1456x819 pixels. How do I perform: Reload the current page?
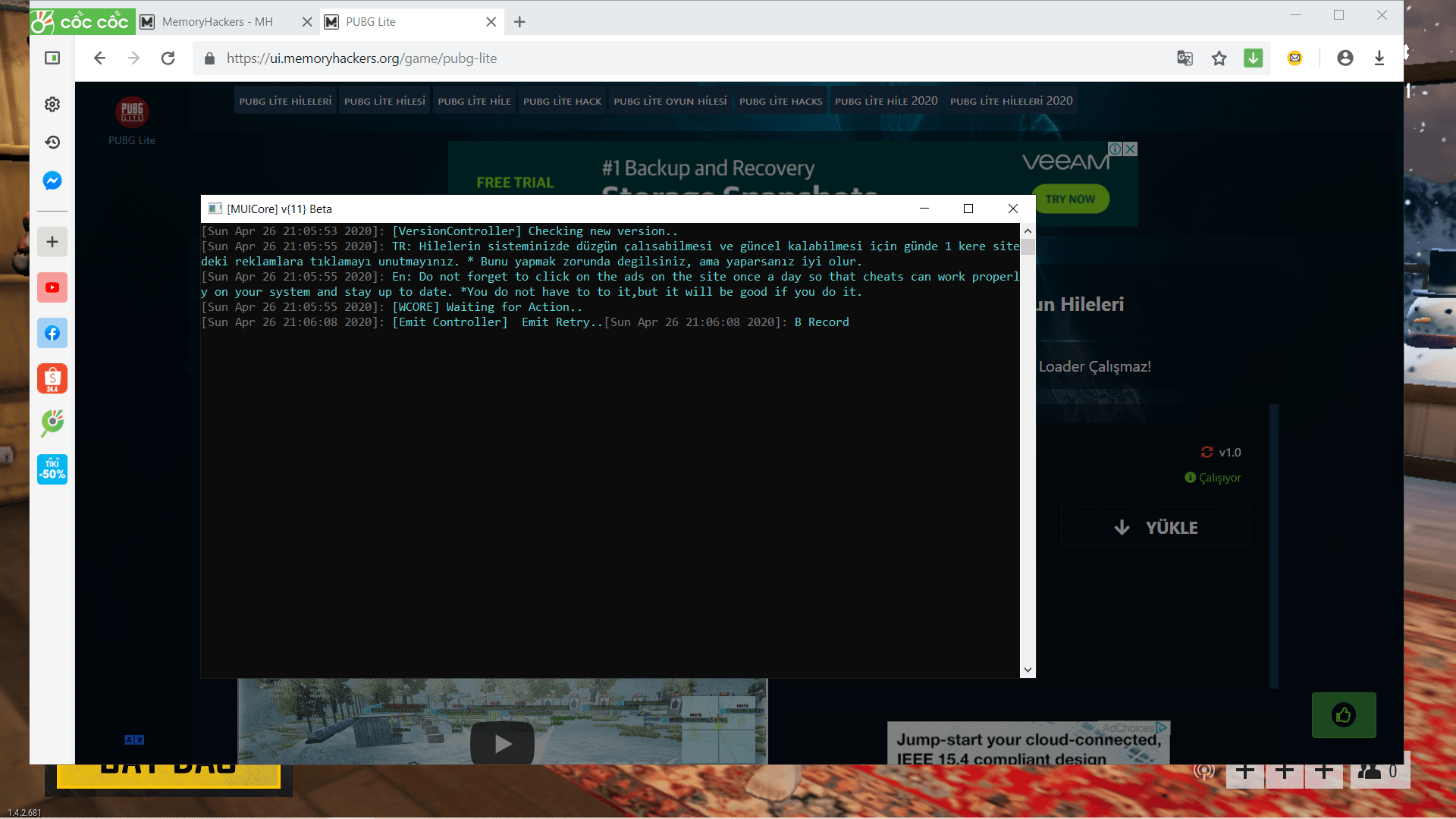pos(168,58)
